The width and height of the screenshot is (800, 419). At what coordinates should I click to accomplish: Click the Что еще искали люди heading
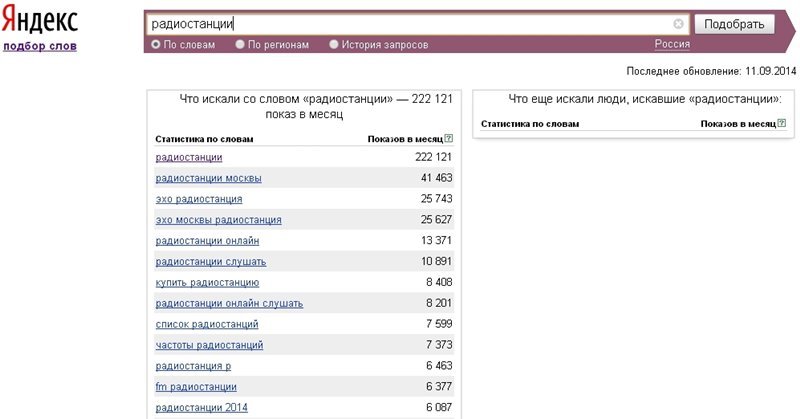pyautogui.click(x=645, y=99)
